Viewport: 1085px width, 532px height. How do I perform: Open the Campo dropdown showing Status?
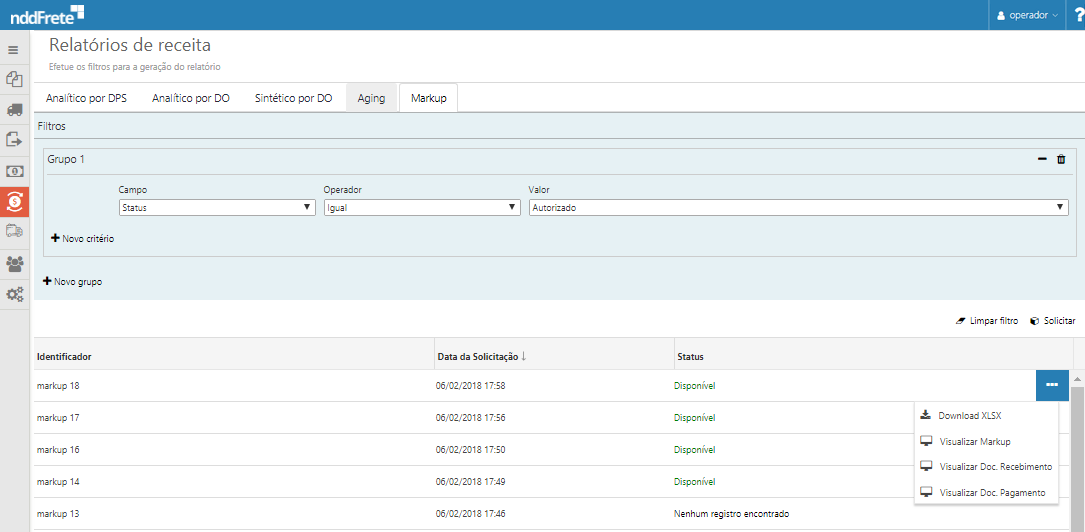pos(217,208)
